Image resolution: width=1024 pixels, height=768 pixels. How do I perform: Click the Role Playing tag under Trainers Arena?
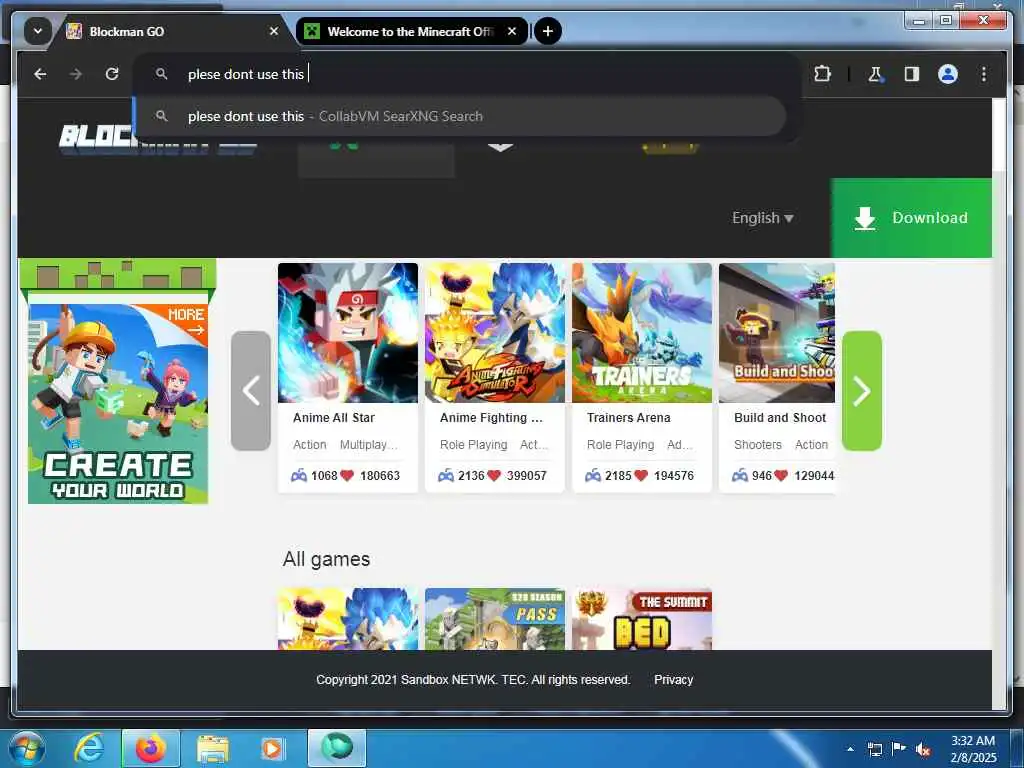click(620, 445)
